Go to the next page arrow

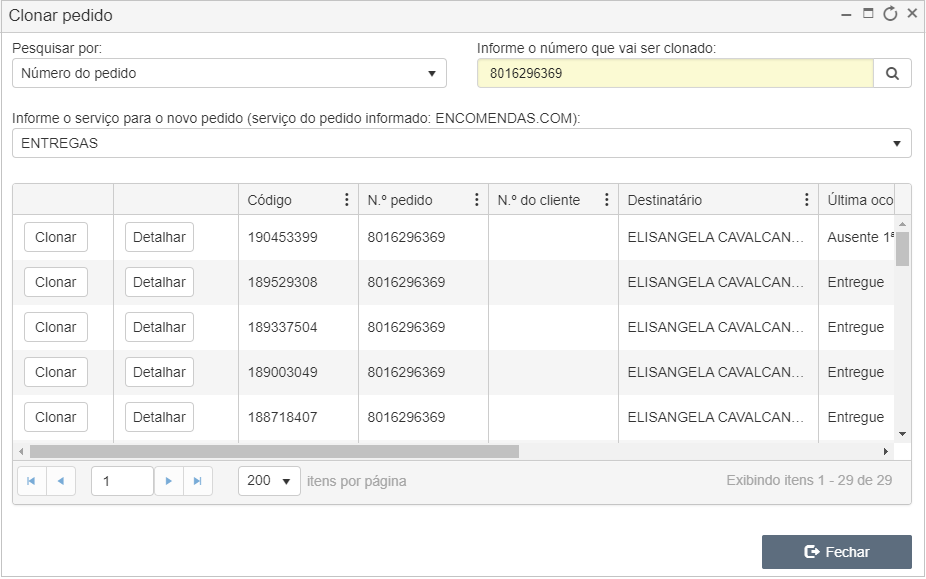point(169,481)
